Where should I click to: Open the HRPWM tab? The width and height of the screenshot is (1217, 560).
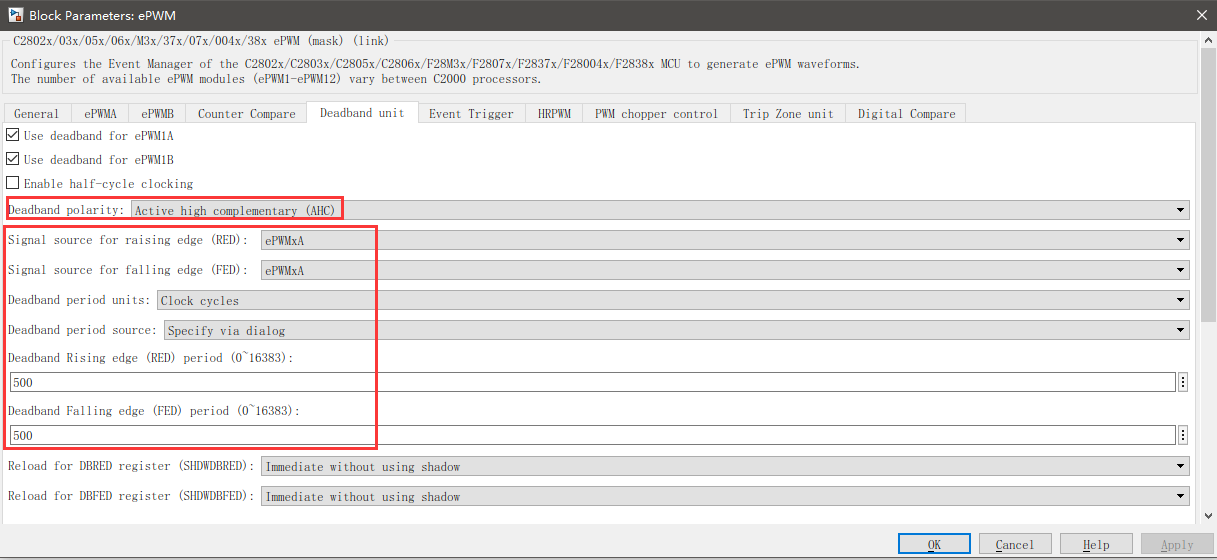coord(554,114)
